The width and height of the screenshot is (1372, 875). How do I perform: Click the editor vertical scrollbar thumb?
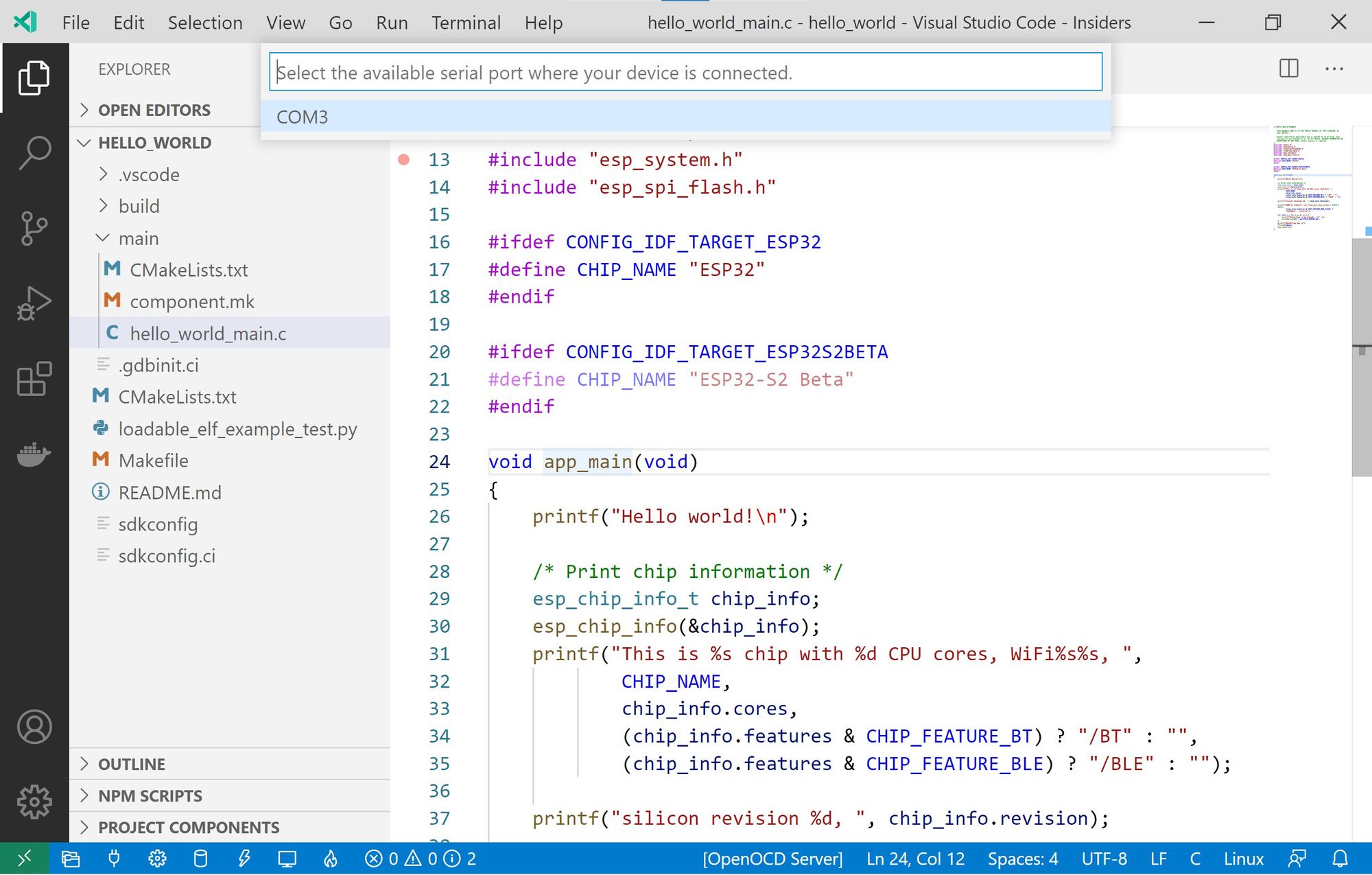point(1361,357)
